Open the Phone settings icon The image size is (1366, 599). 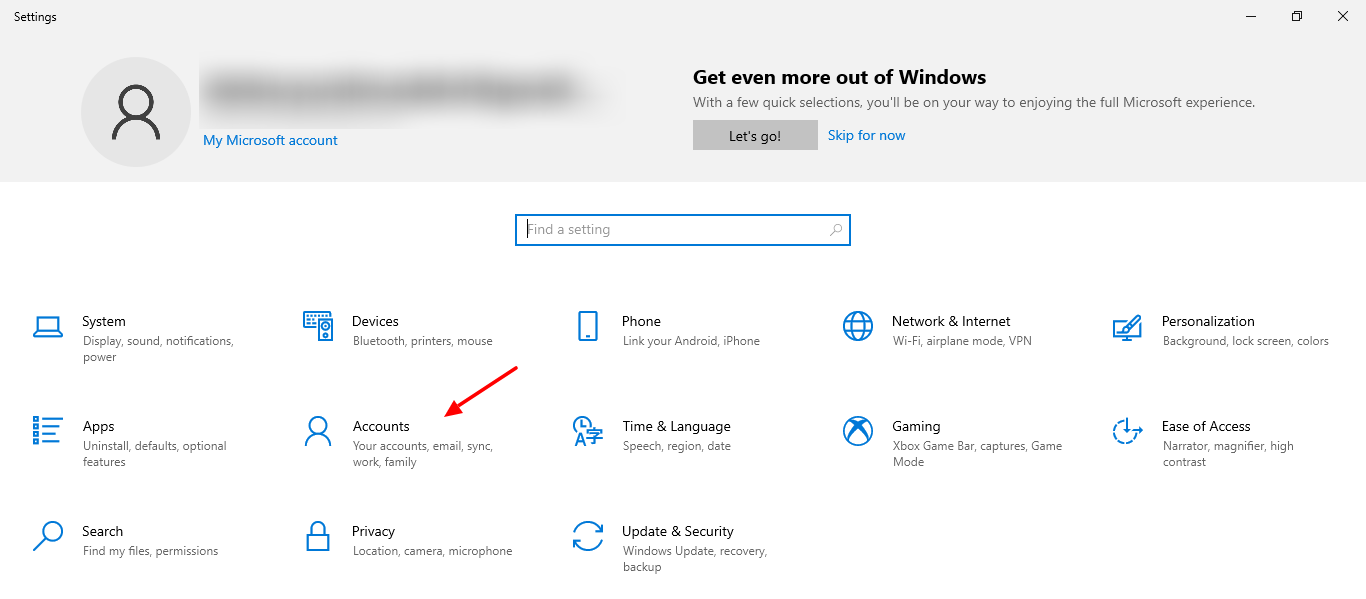click(x=588, y=326)
